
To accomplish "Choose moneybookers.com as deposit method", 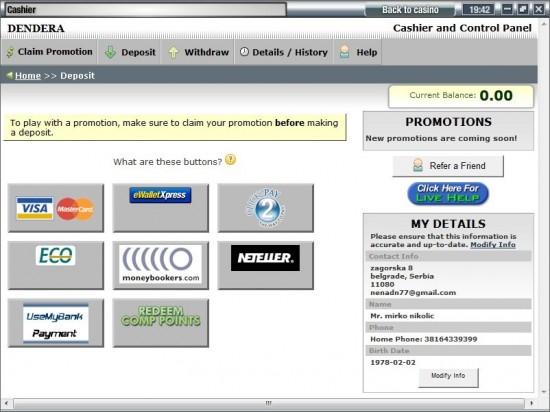I will (161, 265).
